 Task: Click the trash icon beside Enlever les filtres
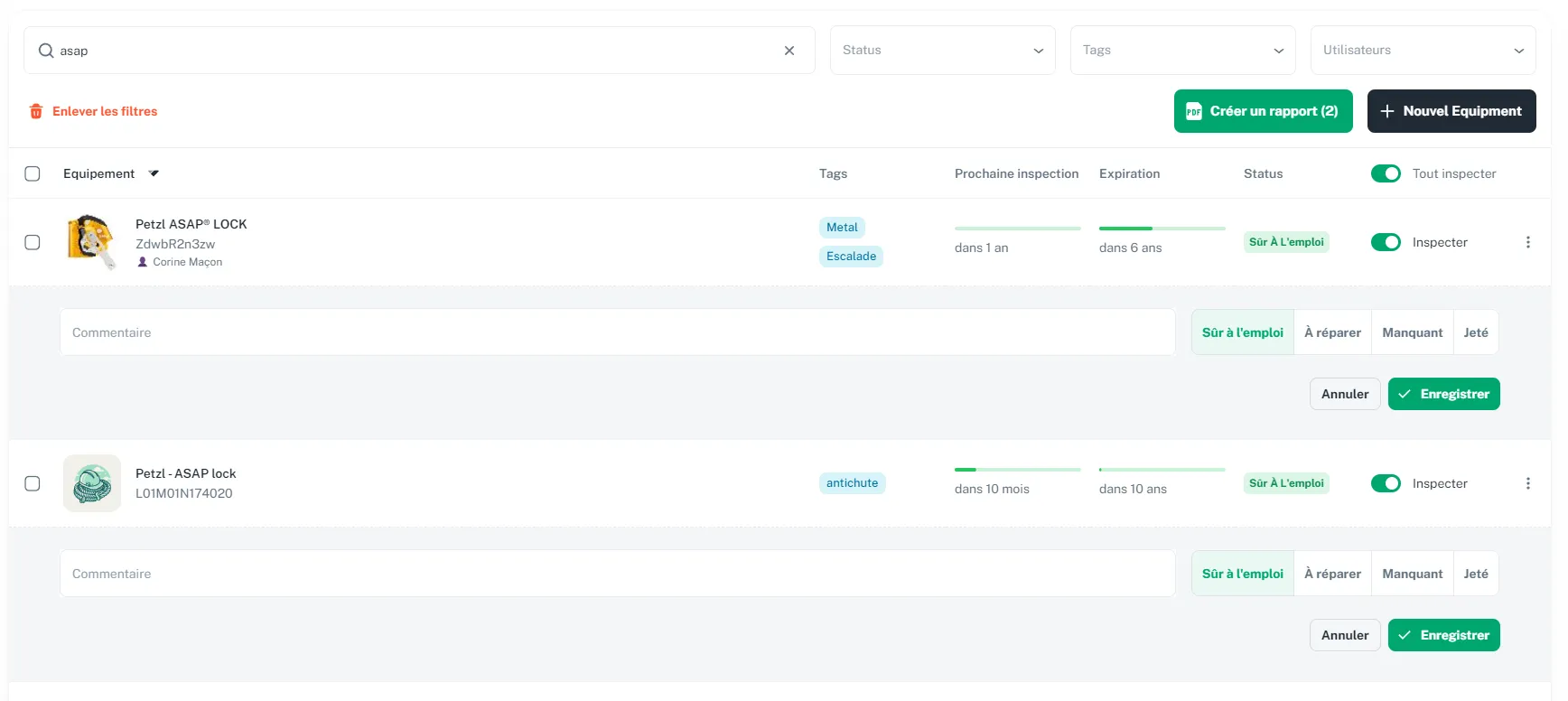click(x=36, y=111)
